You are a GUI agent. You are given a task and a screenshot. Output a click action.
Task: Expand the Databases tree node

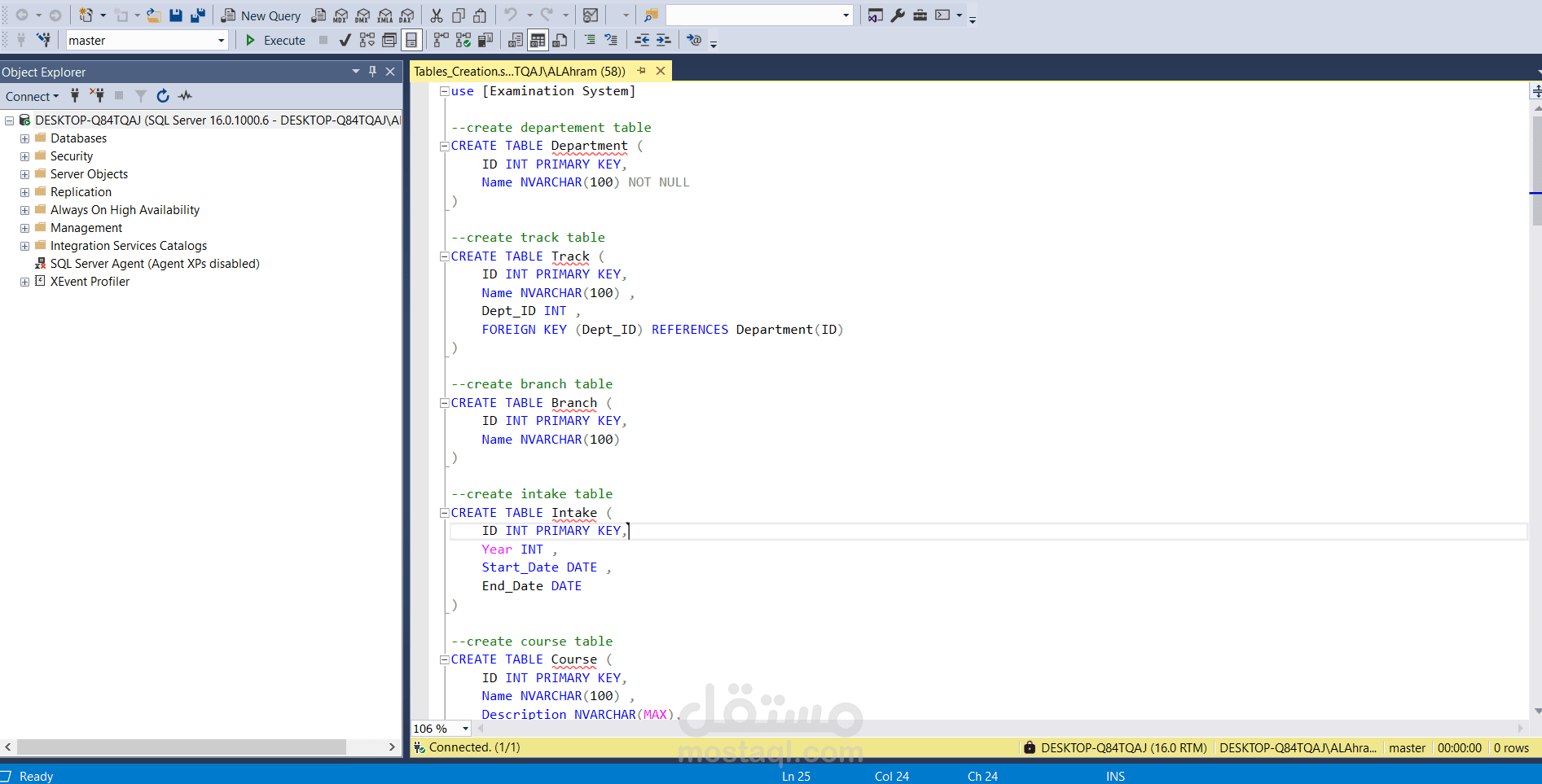24,138
